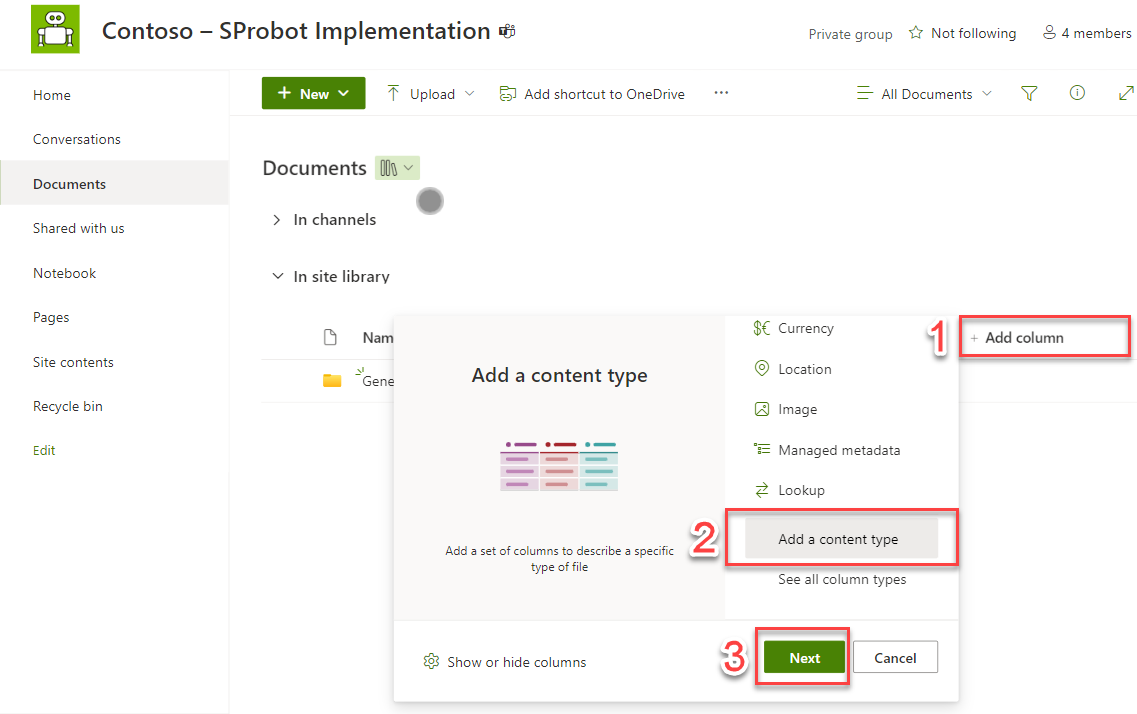The width and height of the screenshot is (1137, 714).
Task: Click the Managed metadata list icon
Action: [x=761, y=449]
